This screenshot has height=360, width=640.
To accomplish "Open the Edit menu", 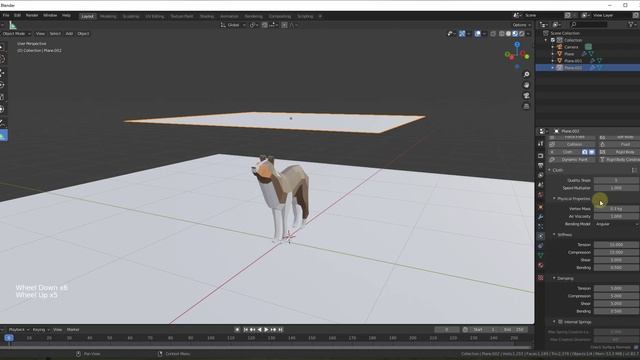I will pos(17,16).
